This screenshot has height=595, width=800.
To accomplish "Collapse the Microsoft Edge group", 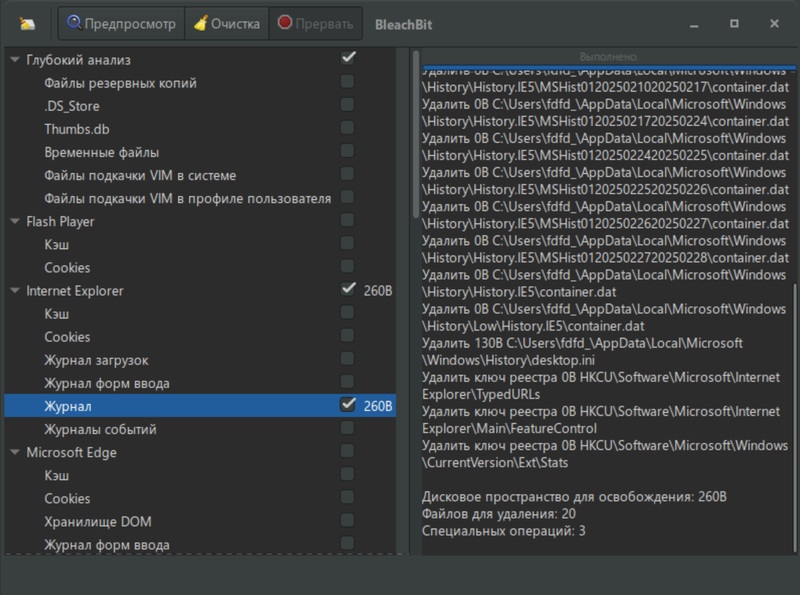I will 15,452.
